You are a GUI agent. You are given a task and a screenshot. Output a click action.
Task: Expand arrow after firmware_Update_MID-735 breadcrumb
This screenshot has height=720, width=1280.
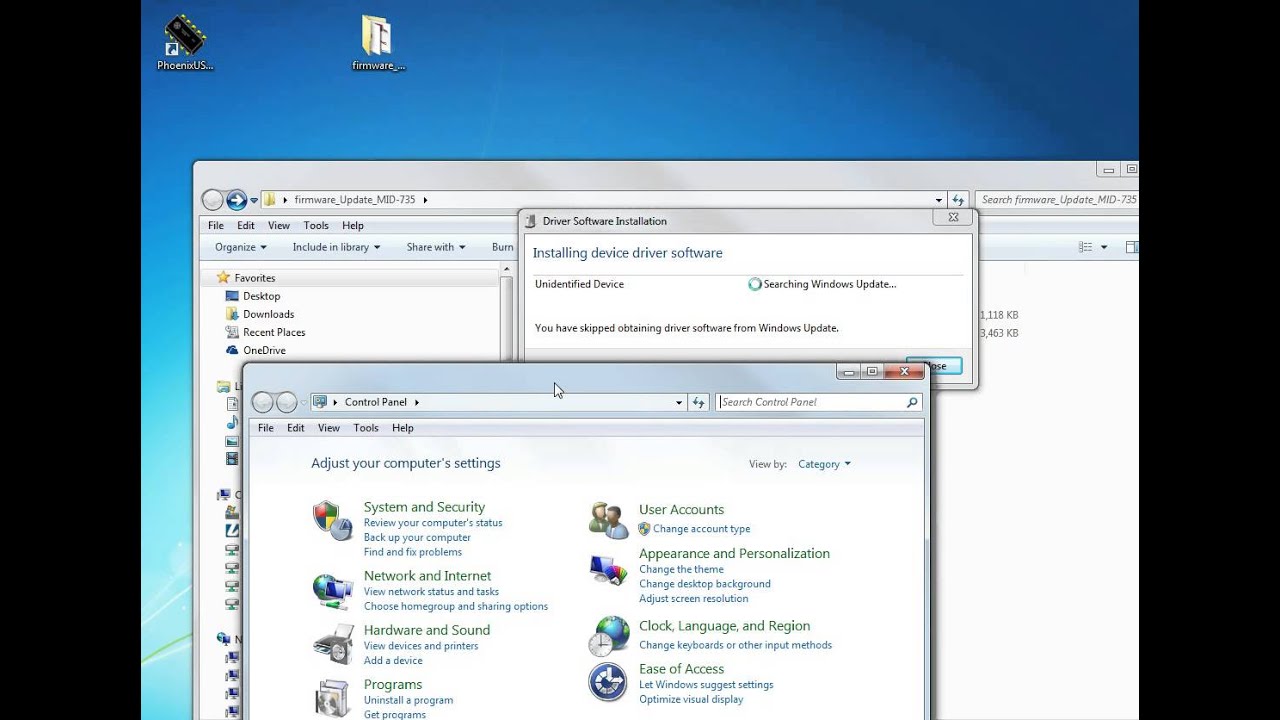[x=425, y=200]
